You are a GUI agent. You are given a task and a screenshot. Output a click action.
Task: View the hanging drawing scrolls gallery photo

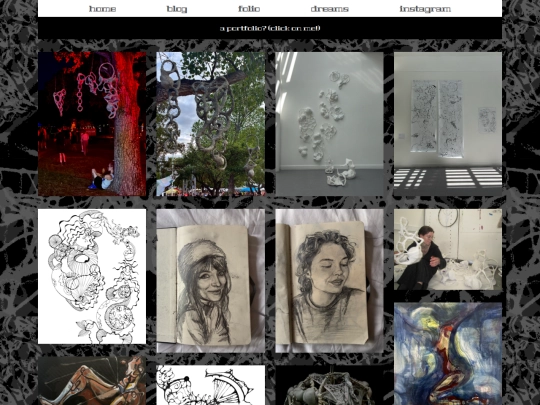tap(448, 124)
